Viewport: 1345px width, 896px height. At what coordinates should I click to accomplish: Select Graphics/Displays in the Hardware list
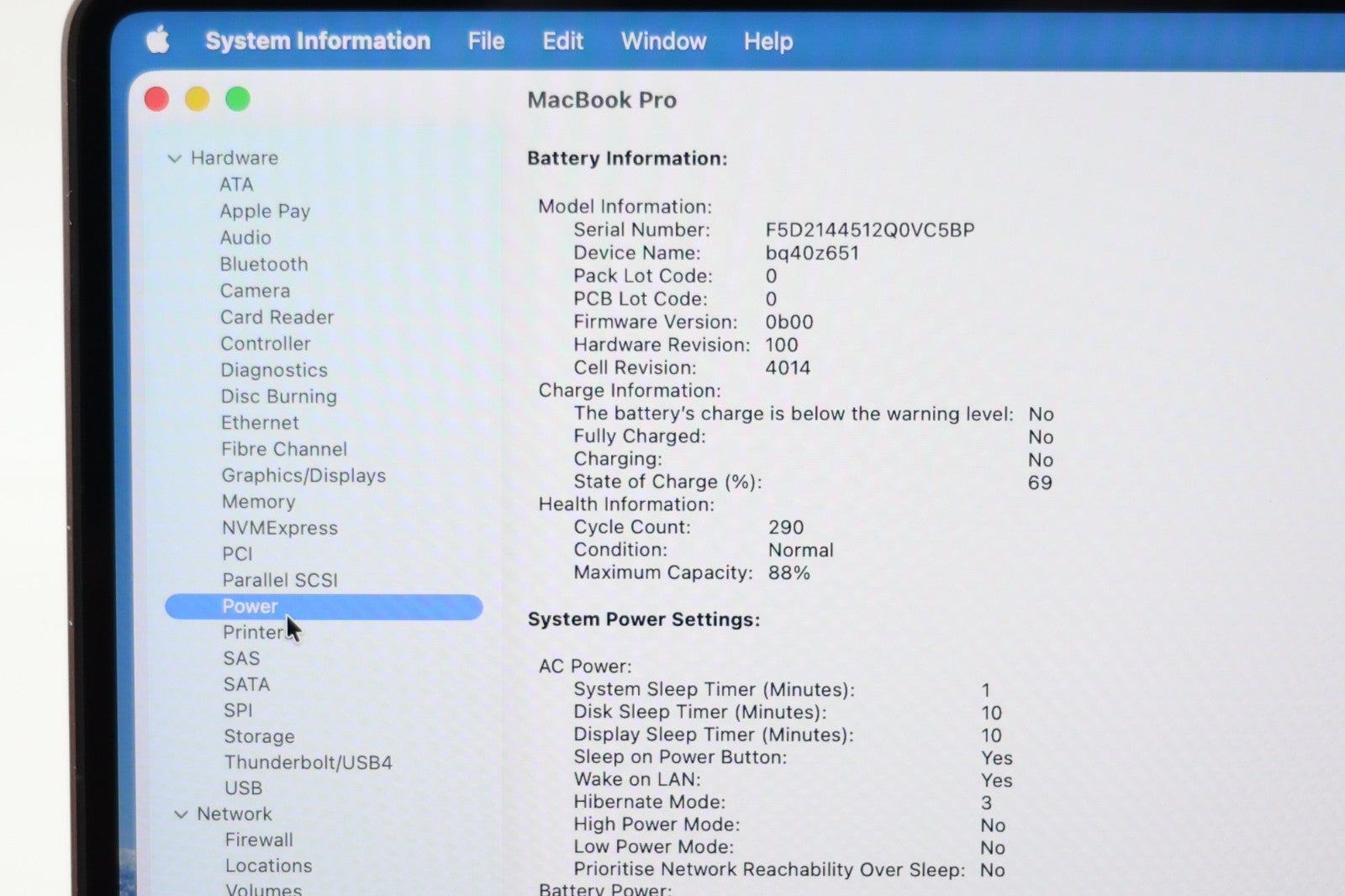303,476
